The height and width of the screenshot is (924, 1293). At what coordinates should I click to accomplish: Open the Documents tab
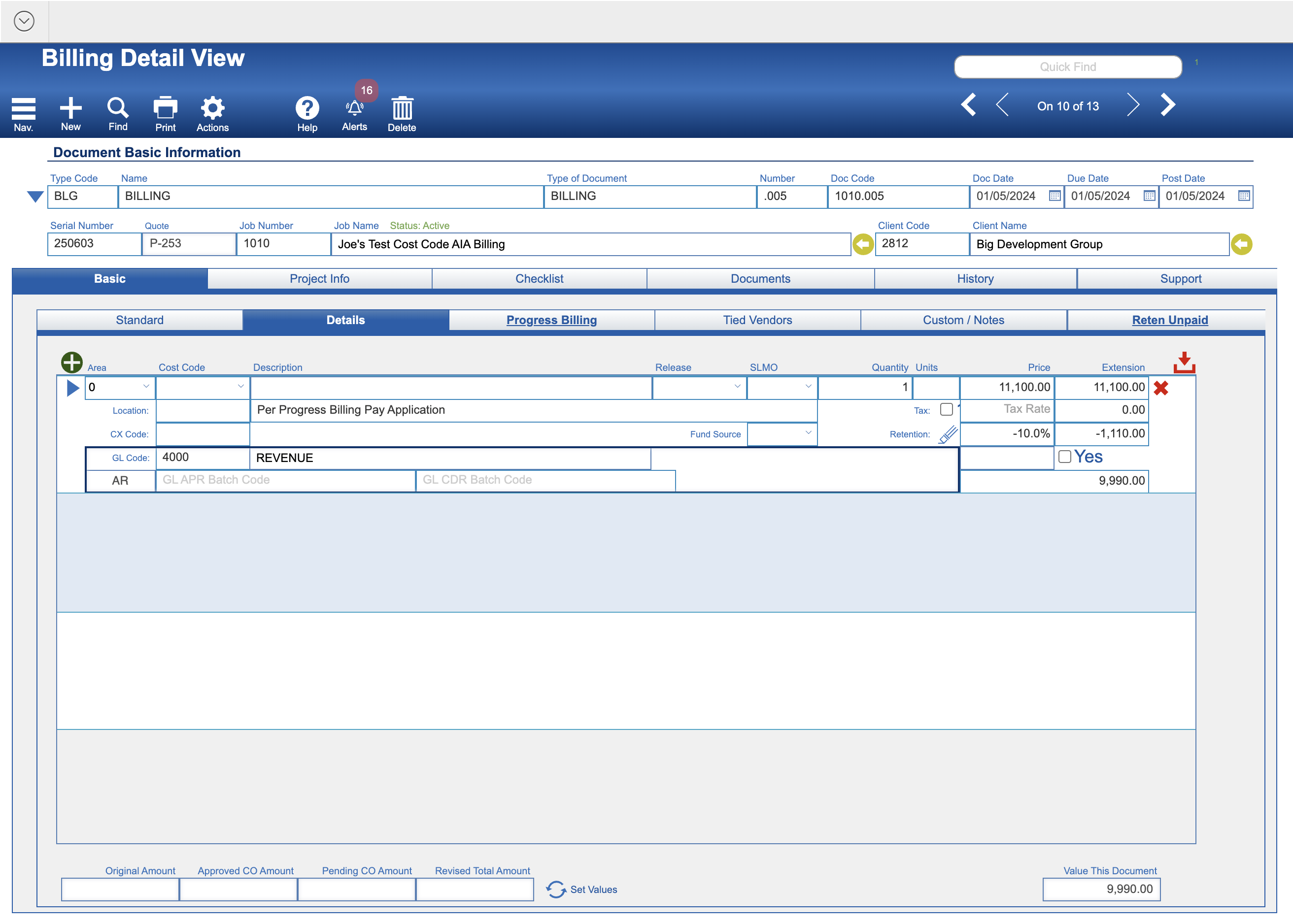tap(760, 279)
